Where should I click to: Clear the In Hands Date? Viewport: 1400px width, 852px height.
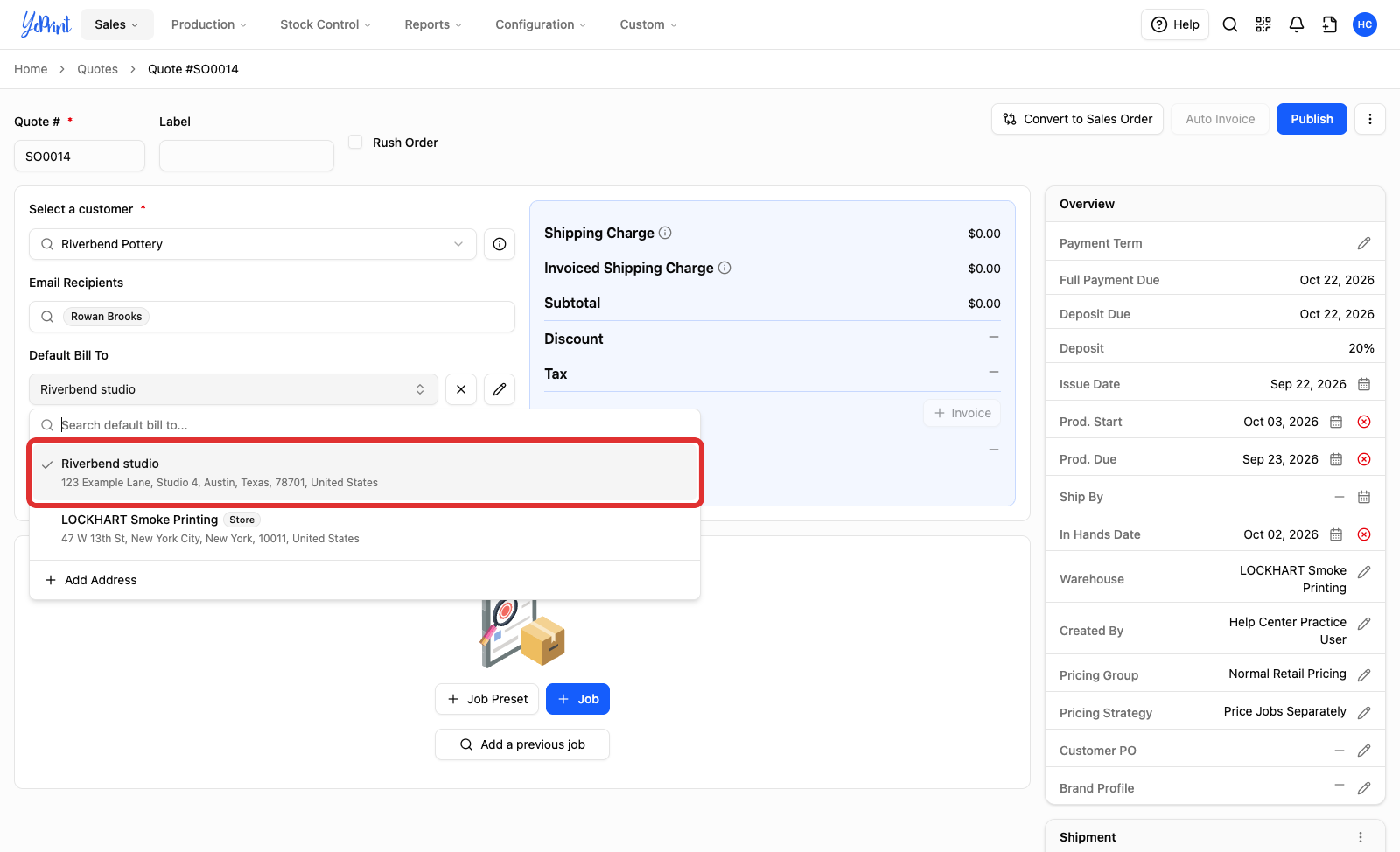pos(1364,534)
